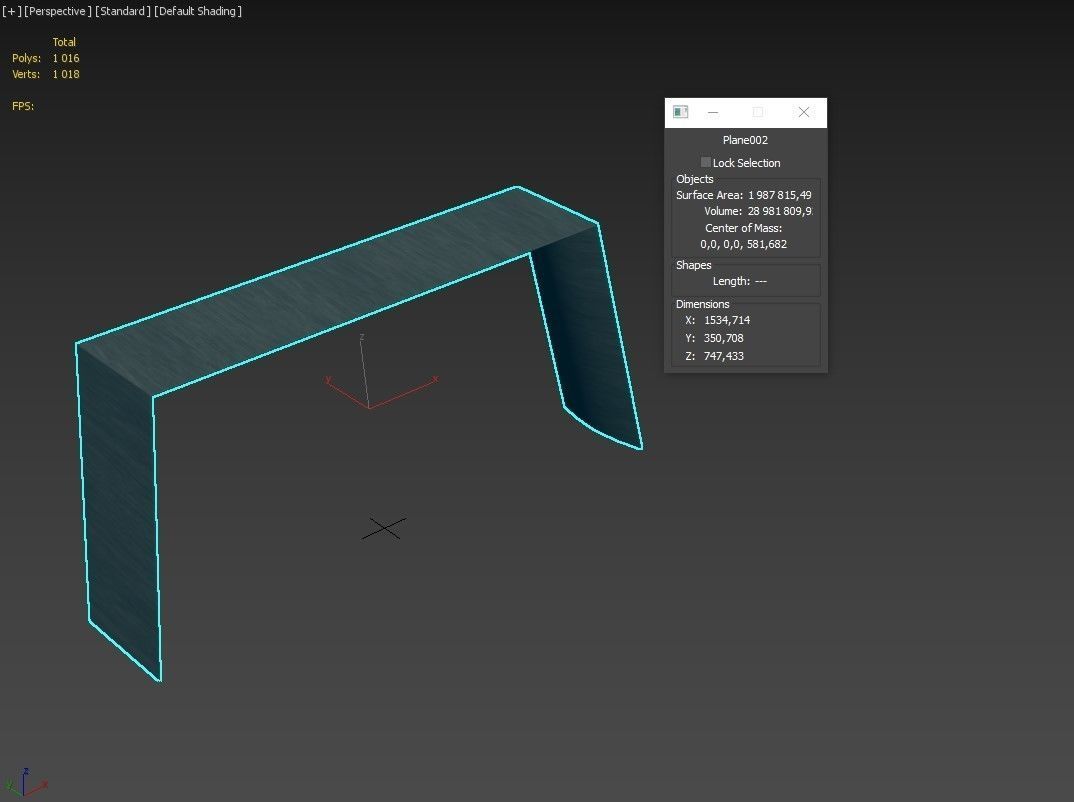Open the Perspective viewport label menu
1074x802 pixels.
pyautogui.click(x=58, y=11)
